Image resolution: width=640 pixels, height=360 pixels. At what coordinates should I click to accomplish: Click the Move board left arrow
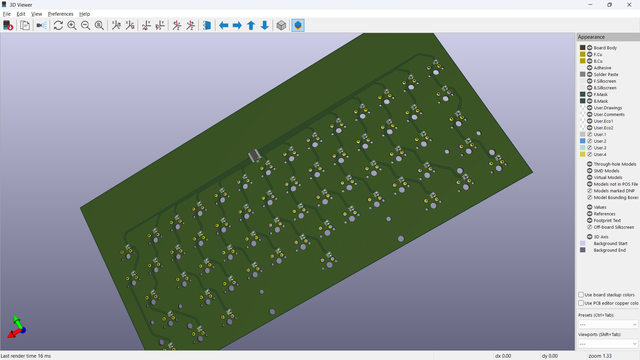coord(224,25)
